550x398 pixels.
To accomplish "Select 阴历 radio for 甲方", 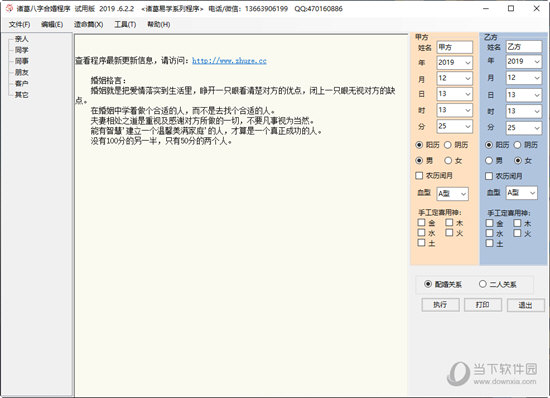I will point(448,145).
